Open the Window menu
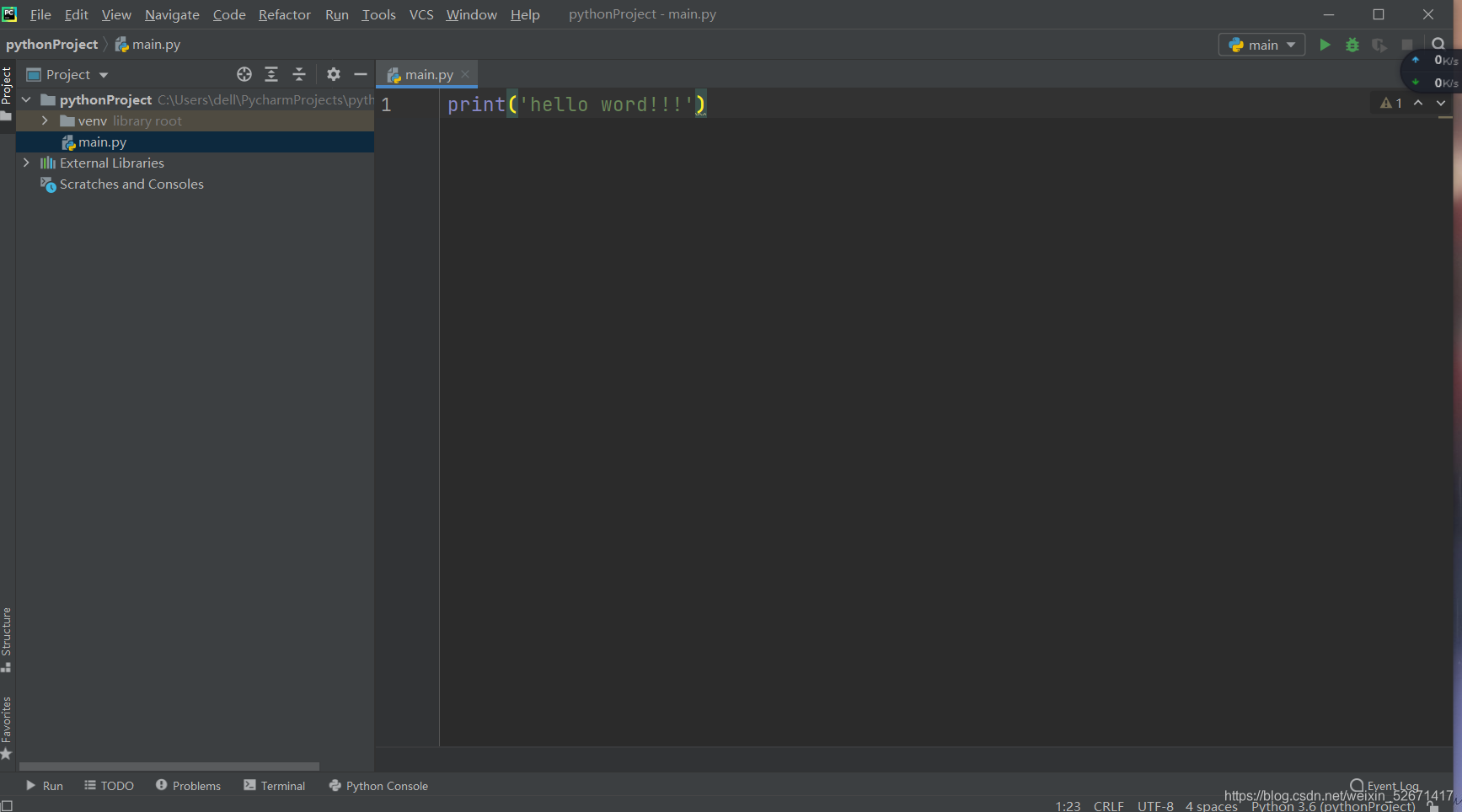The height and width of the screenshot is (812, 1462). click(472, 14)
